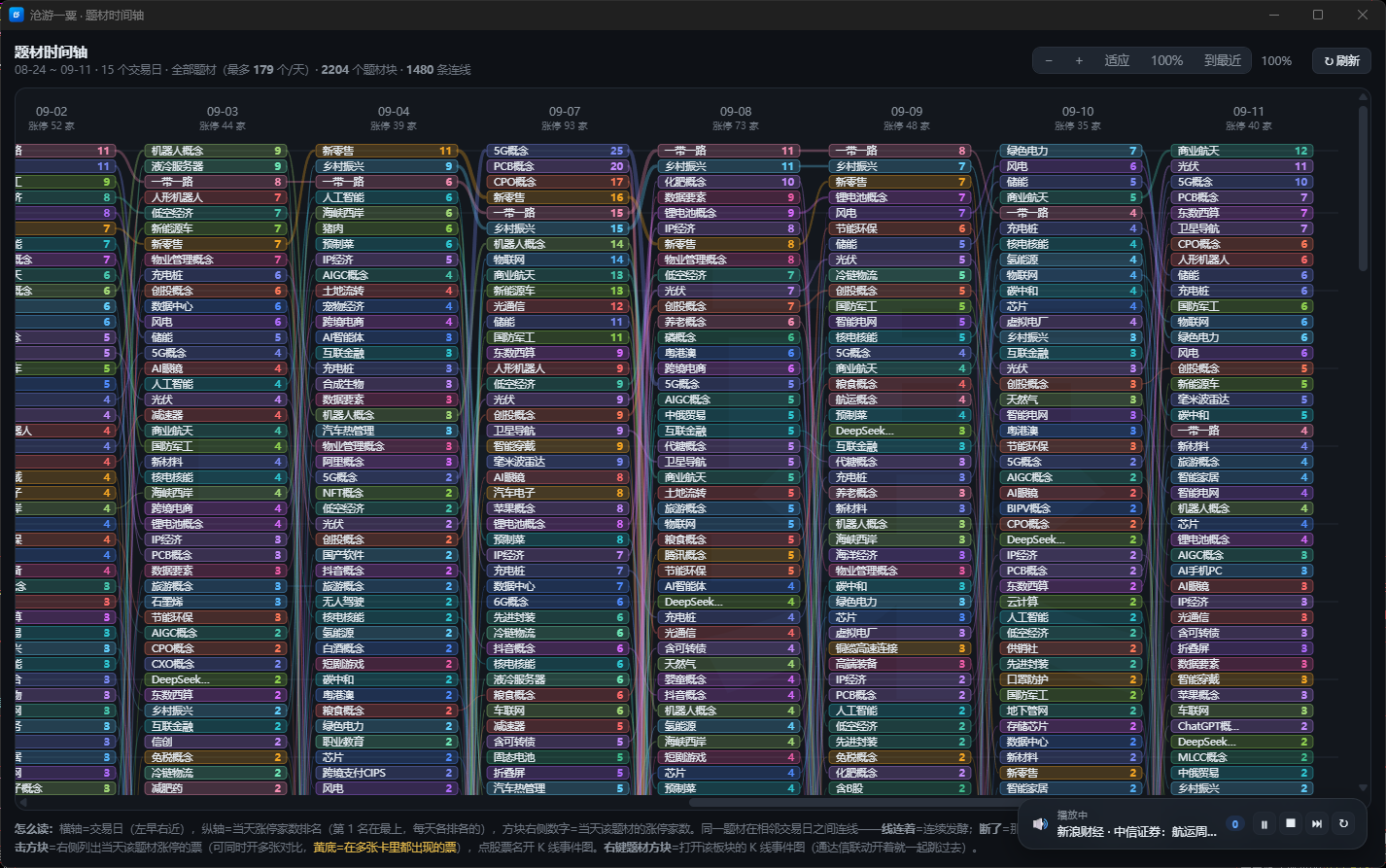1386x868 pixels.
Task: Select the 卫星导航 block under 09-11
Action: click(x=1242, y=228)
